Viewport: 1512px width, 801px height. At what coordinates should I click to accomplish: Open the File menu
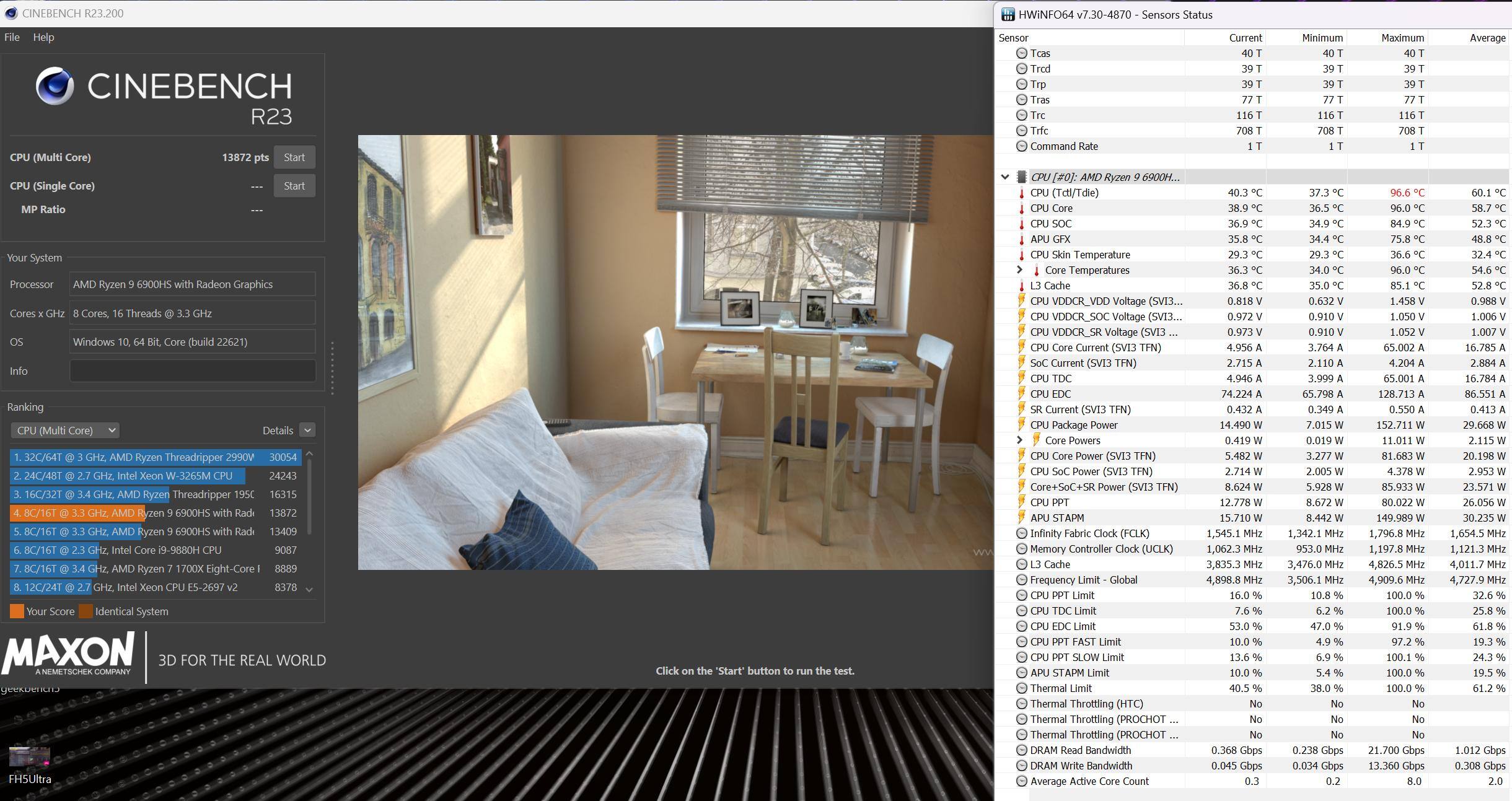12,37
